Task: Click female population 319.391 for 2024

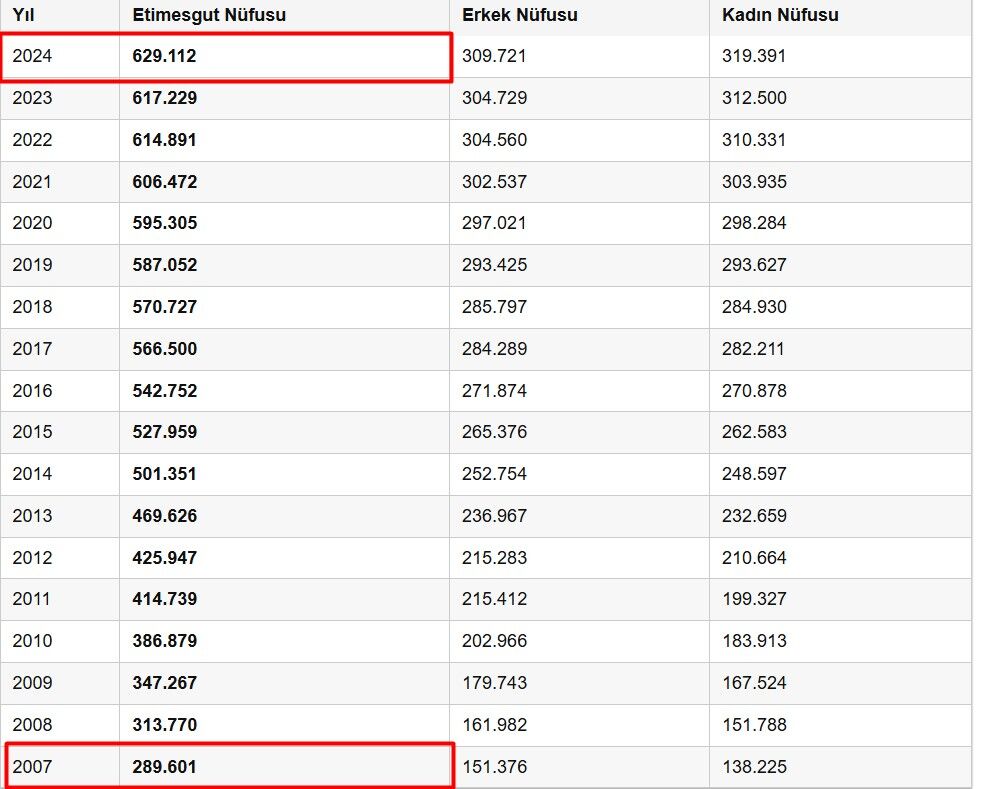Action: pyautogui.click(x=754, y=56)
